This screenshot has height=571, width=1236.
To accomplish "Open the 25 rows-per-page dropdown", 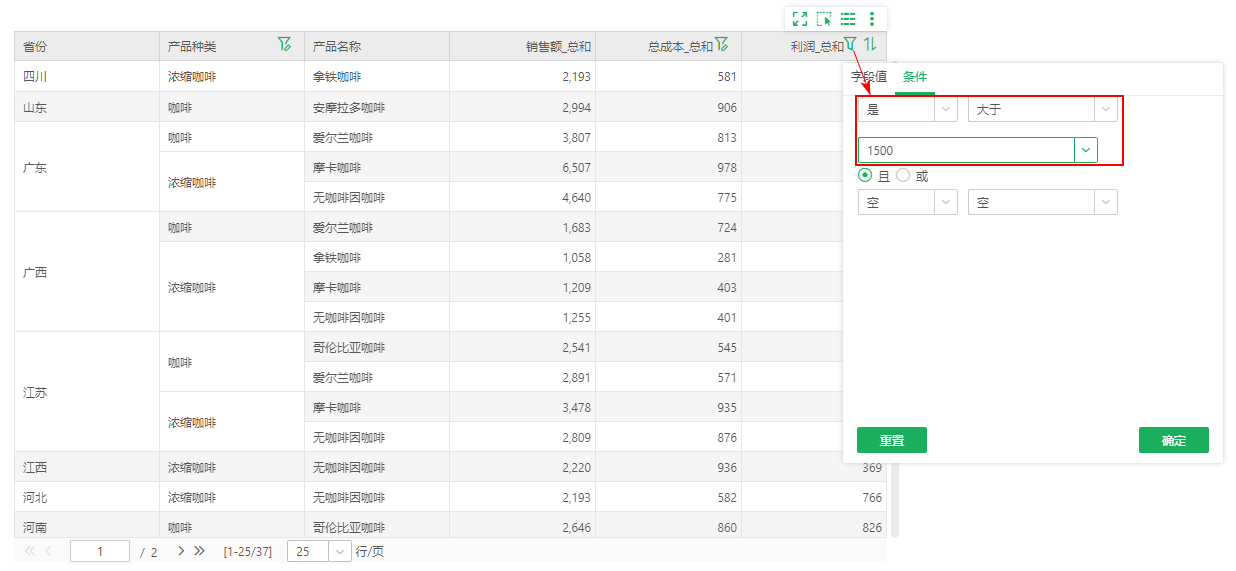I will [319, 551].
